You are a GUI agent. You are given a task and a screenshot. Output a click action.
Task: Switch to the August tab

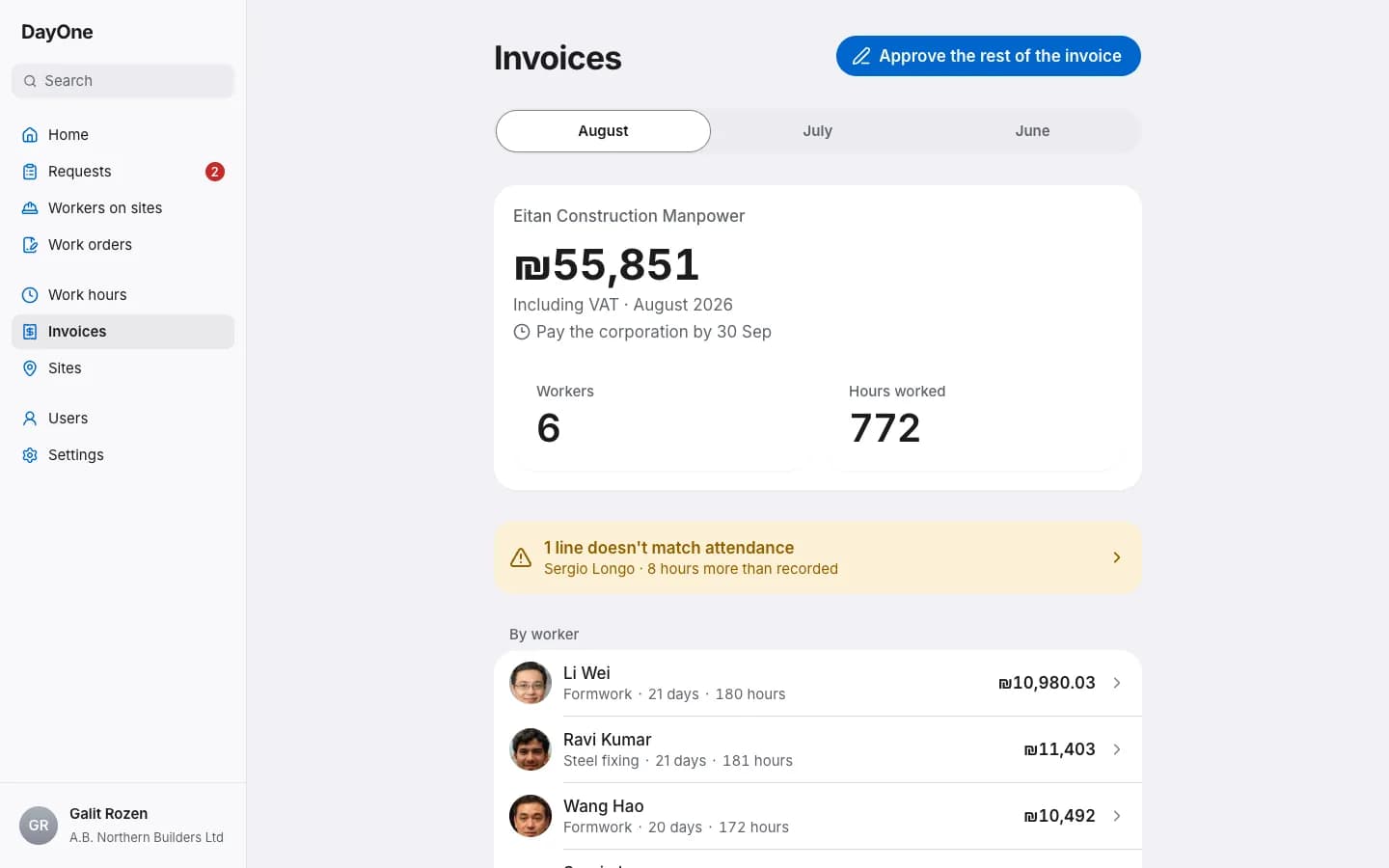603,131
